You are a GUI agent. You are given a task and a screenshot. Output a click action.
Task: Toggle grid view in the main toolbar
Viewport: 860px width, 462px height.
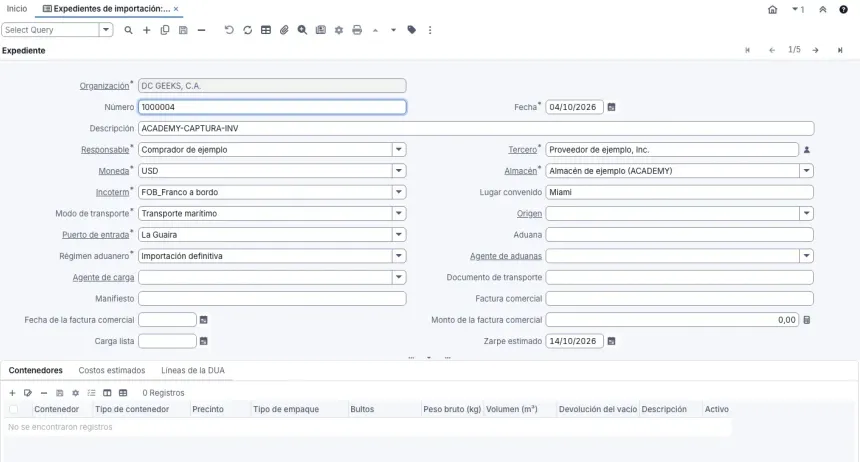(266, 30)
